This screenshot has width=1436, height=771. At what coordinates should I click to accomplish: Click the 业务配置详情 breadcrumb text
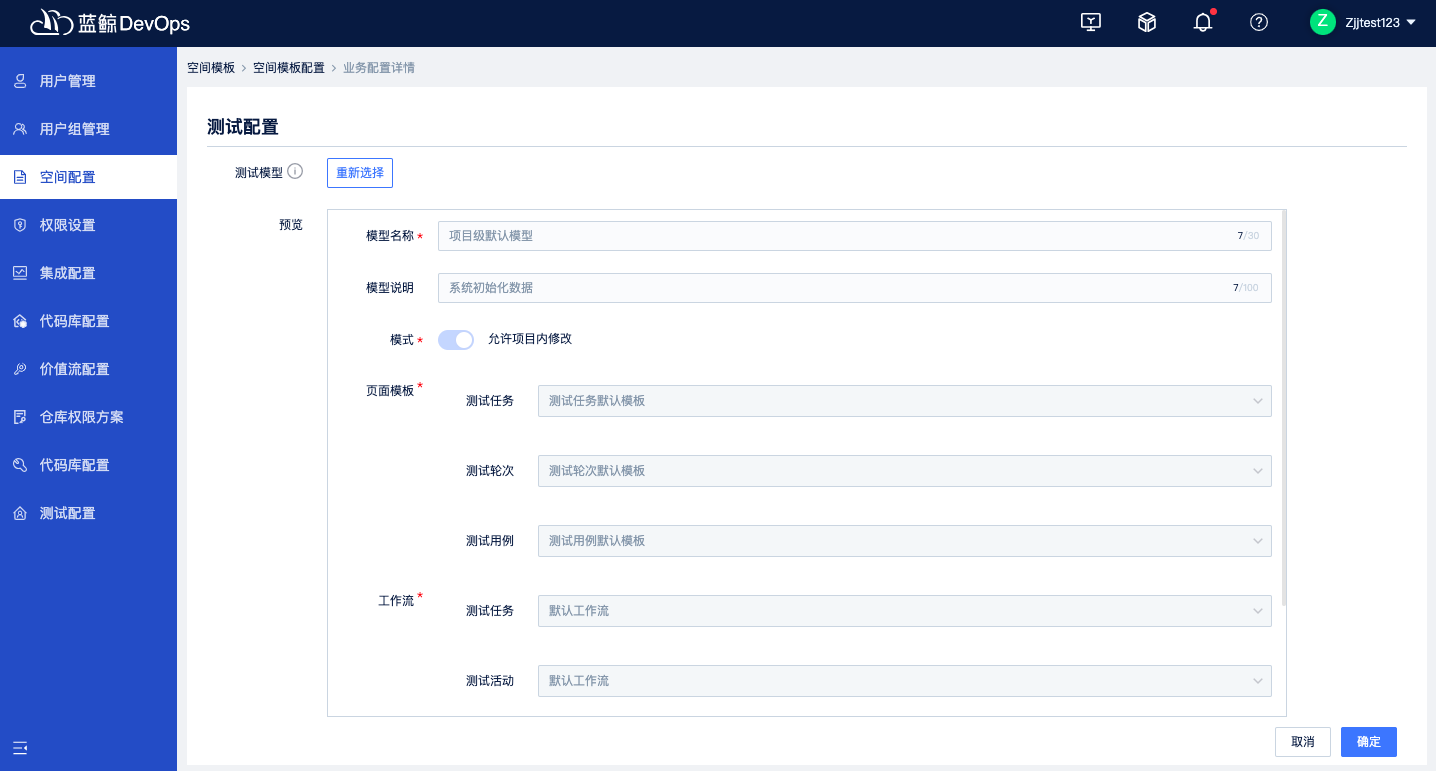point(379,68)
